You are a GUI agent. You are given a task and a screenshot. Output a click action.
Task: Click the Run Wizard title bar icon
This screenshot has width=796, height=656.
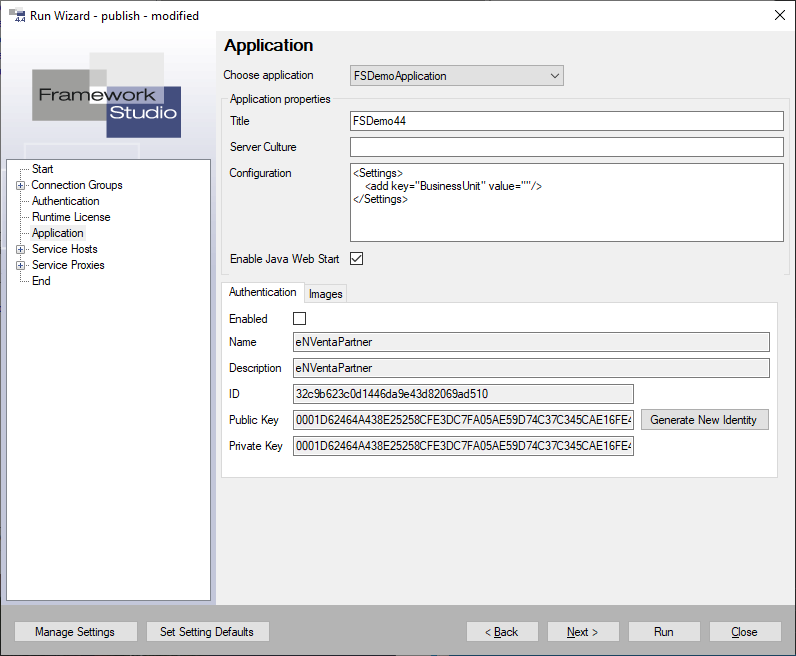[17, 15]
